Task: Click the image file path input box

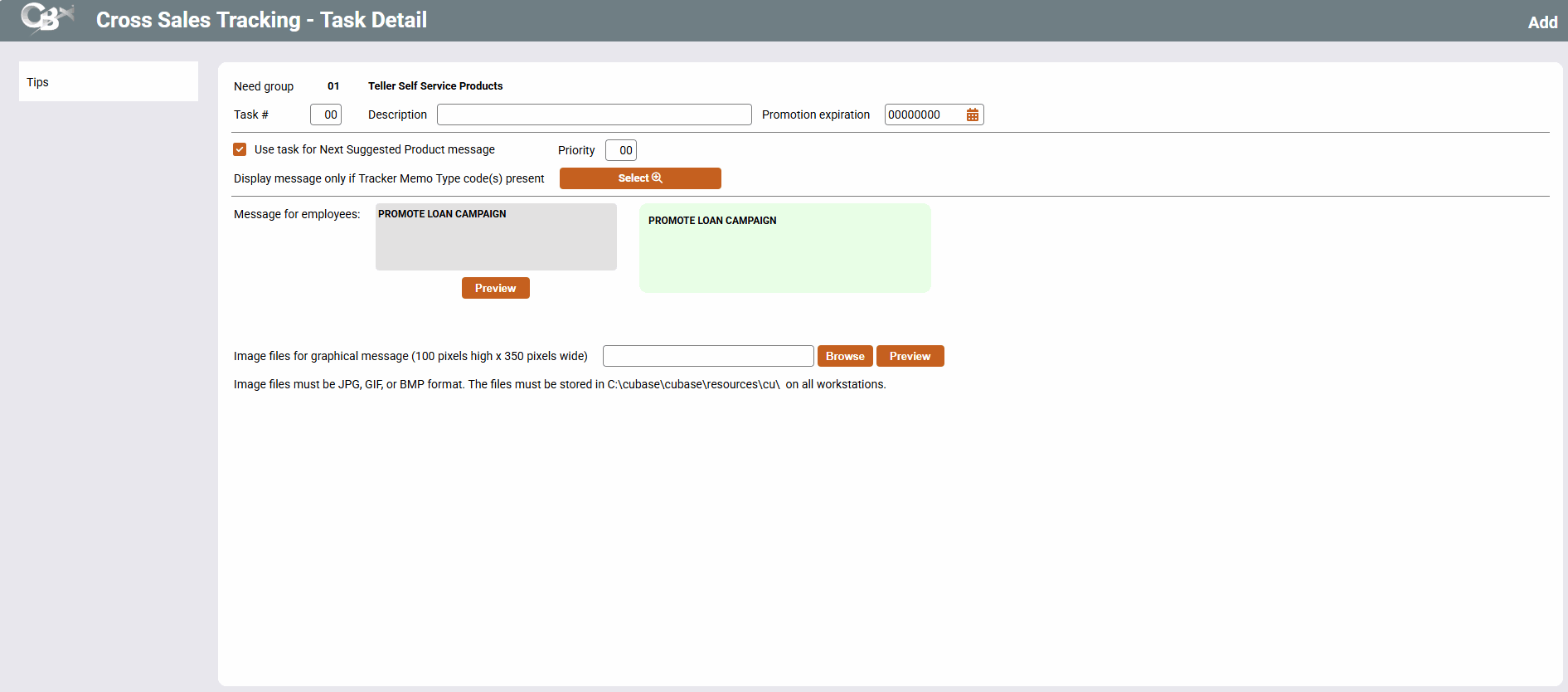Action: pyautogui.click(x=707, y=356)
